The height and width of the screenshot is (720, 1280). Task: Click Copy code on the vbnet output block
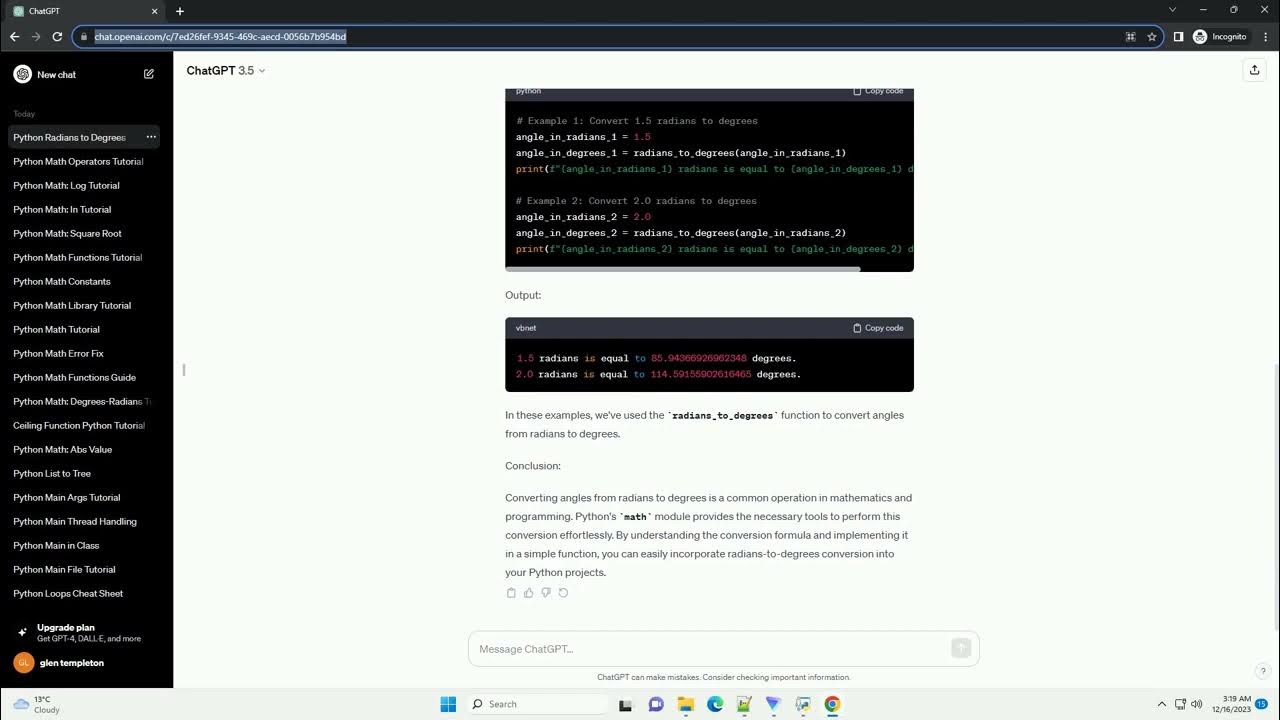pyautogui.click(x=878, y=328)
